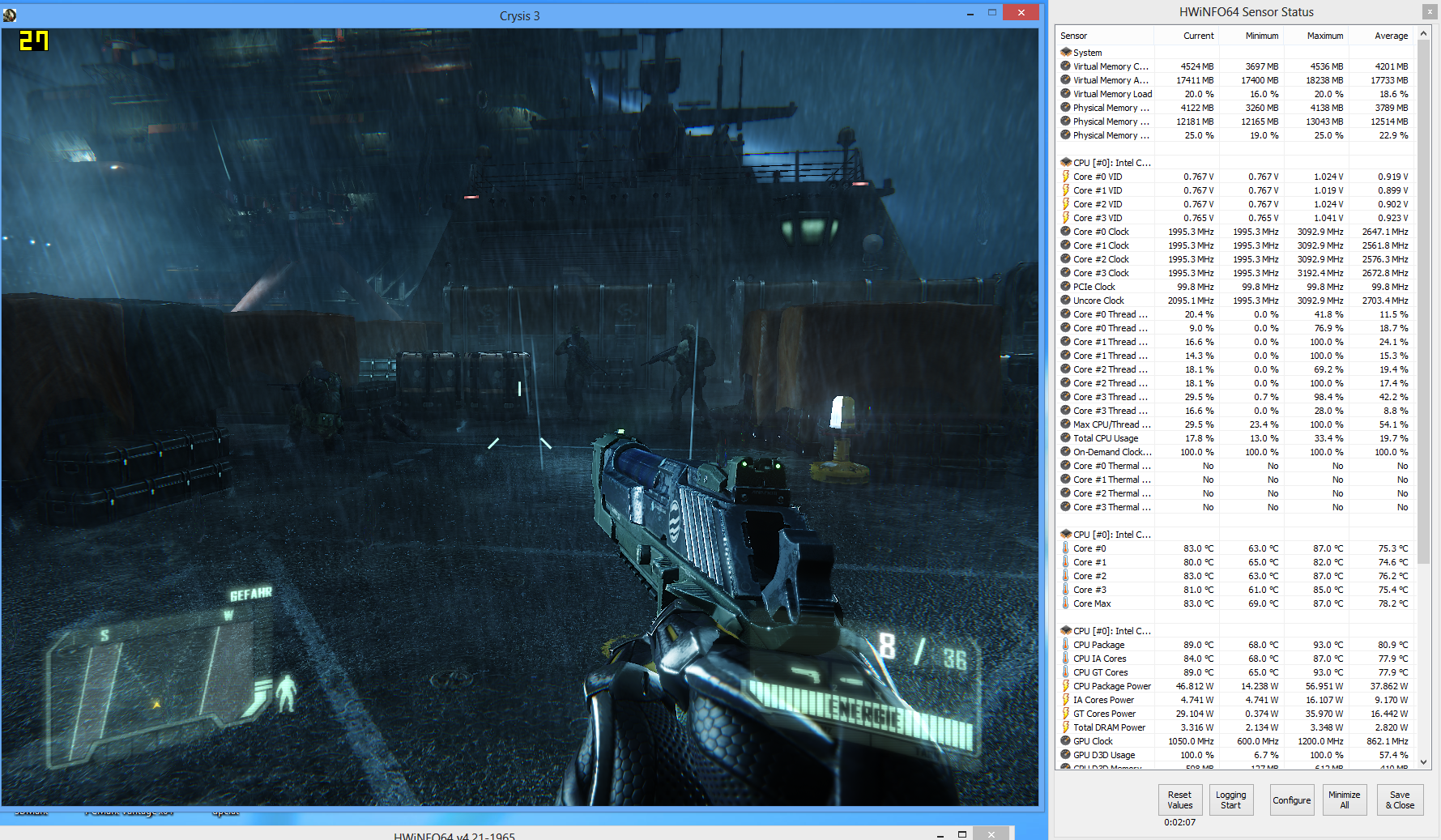The height and width of the screenshot is (840, 1441).
Task: Click the Core #2 Clock sensor icon
Action: tap(1066, 258)
